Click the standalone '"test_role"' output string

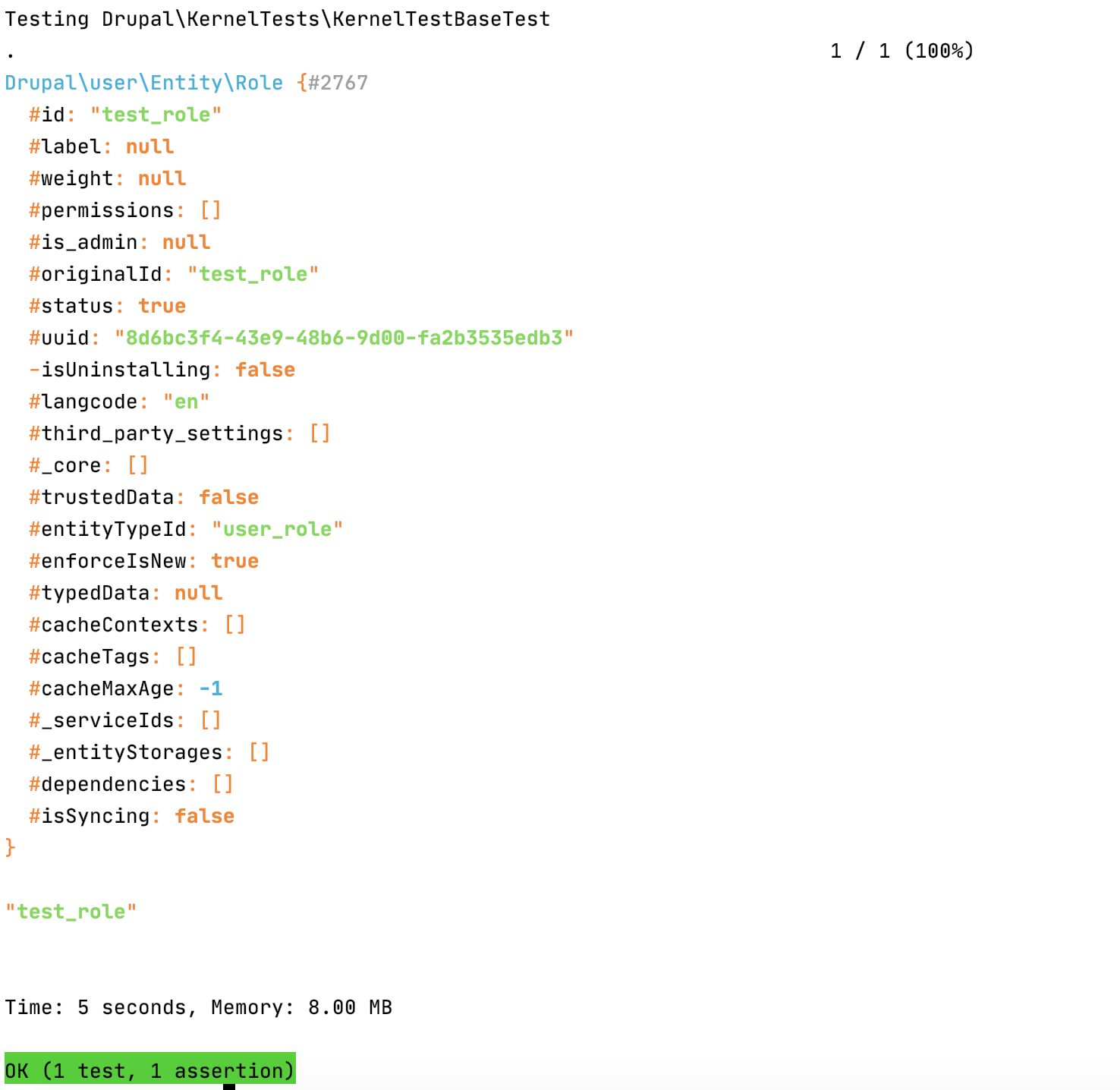pyautogui.click(x=71, y=912)
